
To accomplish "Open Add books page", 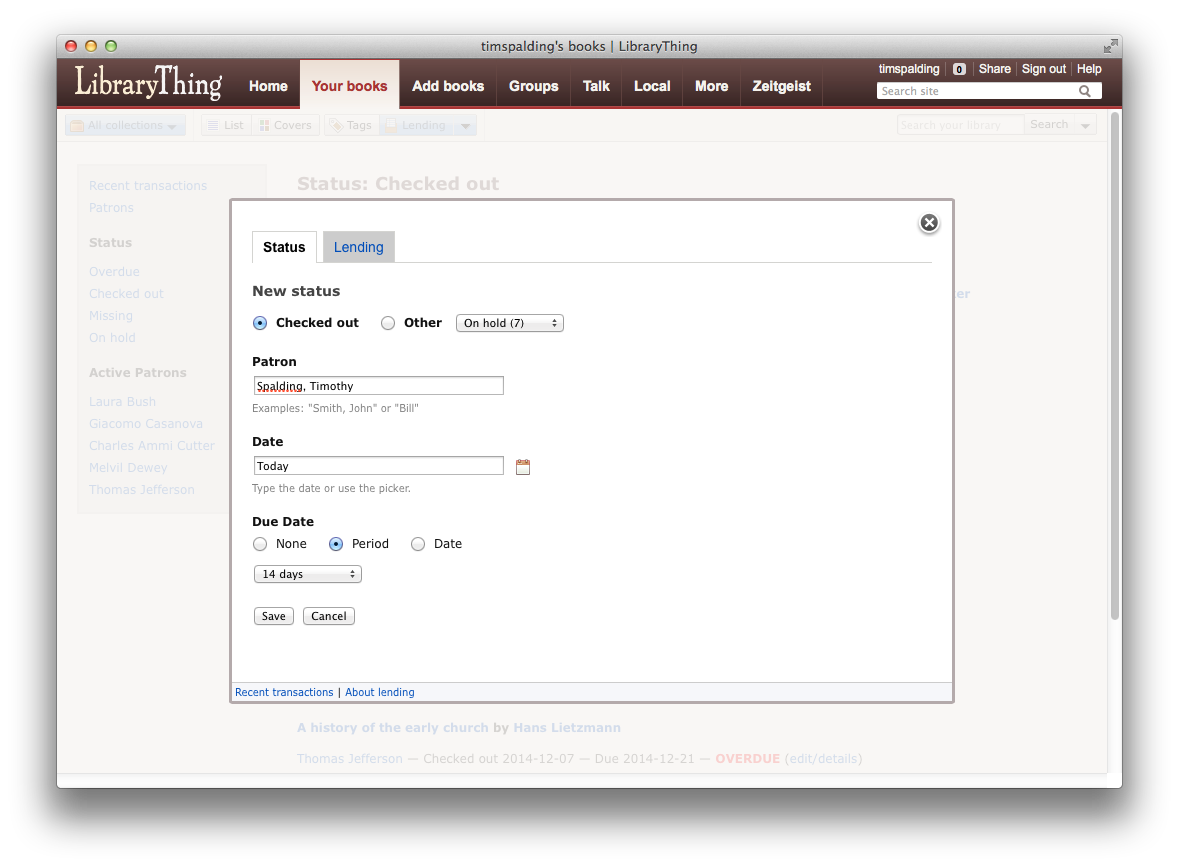I will click(448, 86).
